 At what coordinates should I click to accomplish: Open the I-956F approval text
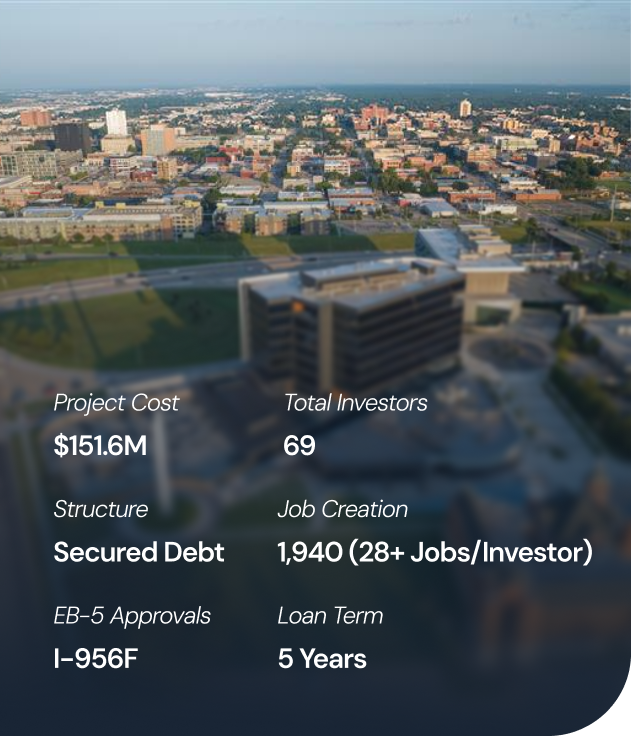pyautogui.click(x=97, y=659)
